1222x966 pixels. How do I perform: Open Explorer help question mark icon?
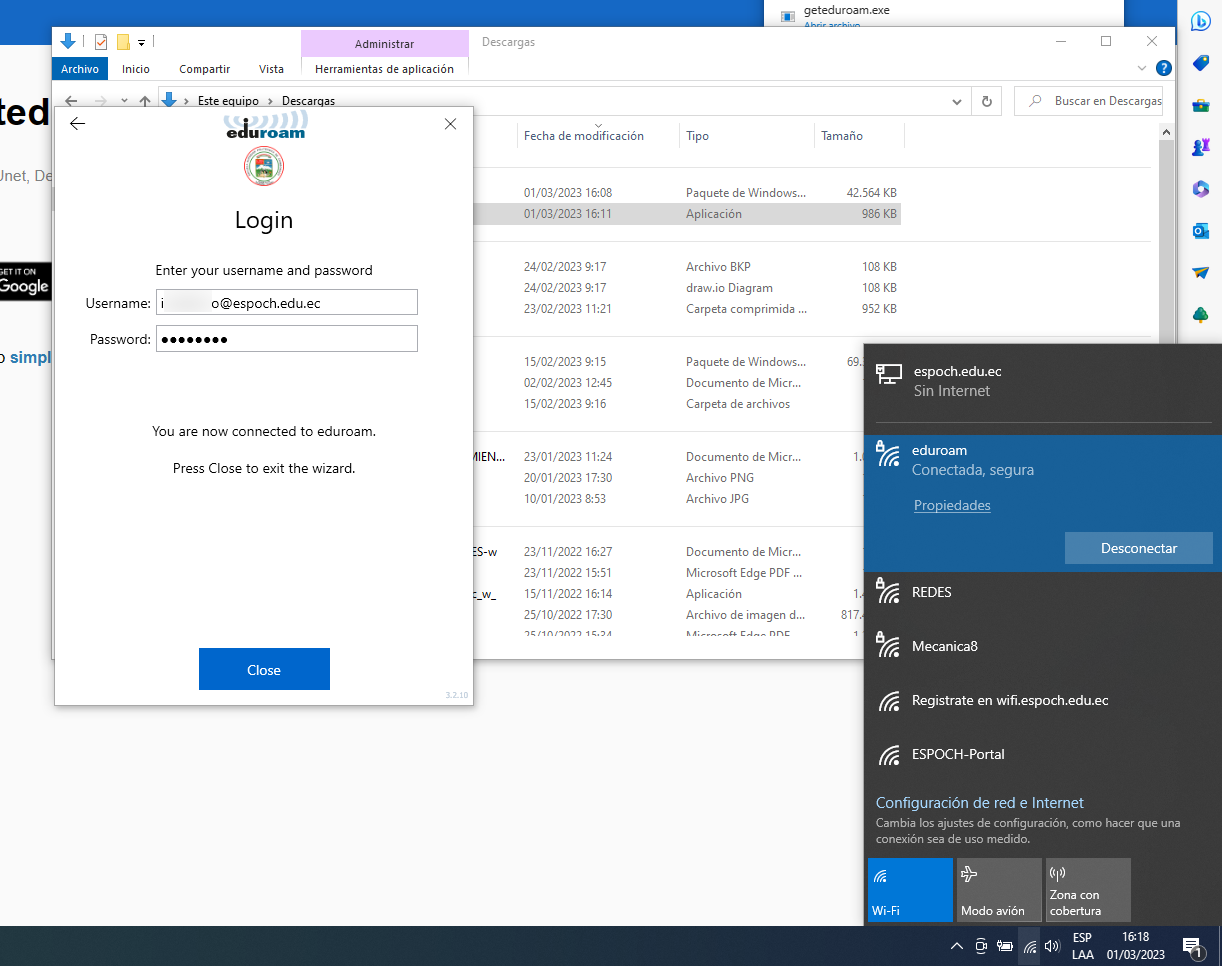(x=1164, y=68)
